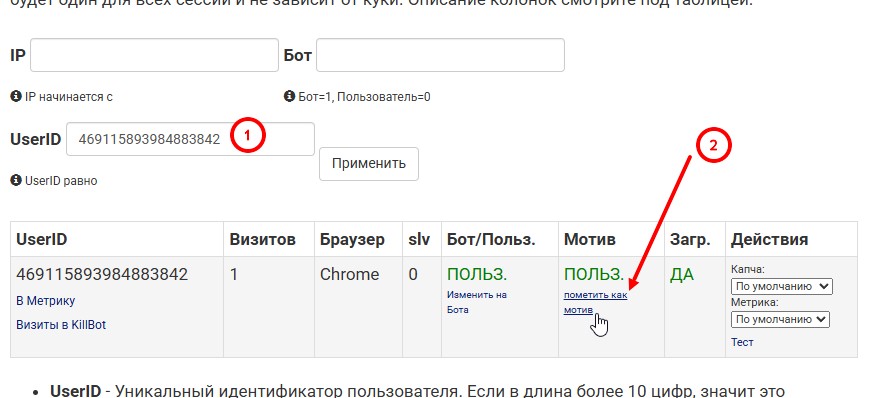Open the 'Визиты в KillBot' link

61,325
